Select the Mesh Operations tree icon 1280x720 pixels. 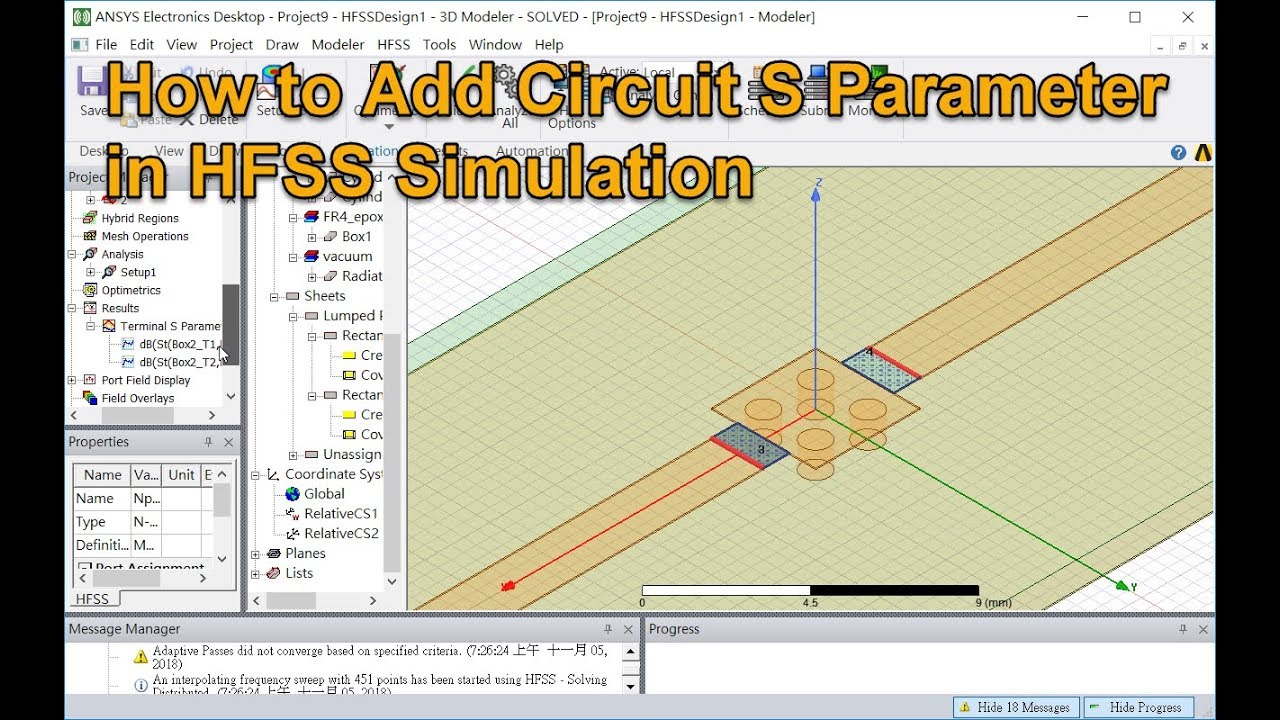[90, 236]
